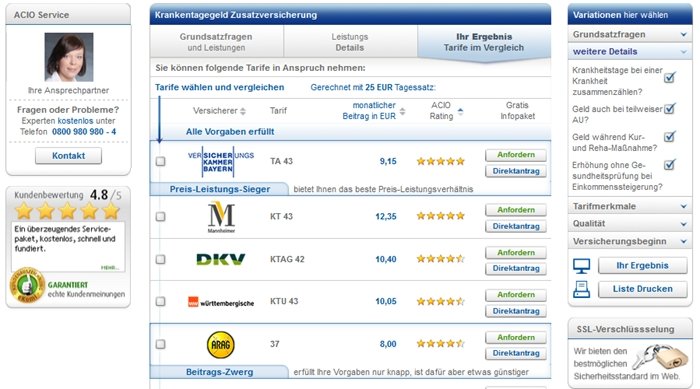
Task: Click the Kontakt button
Action: coord(68,156)
